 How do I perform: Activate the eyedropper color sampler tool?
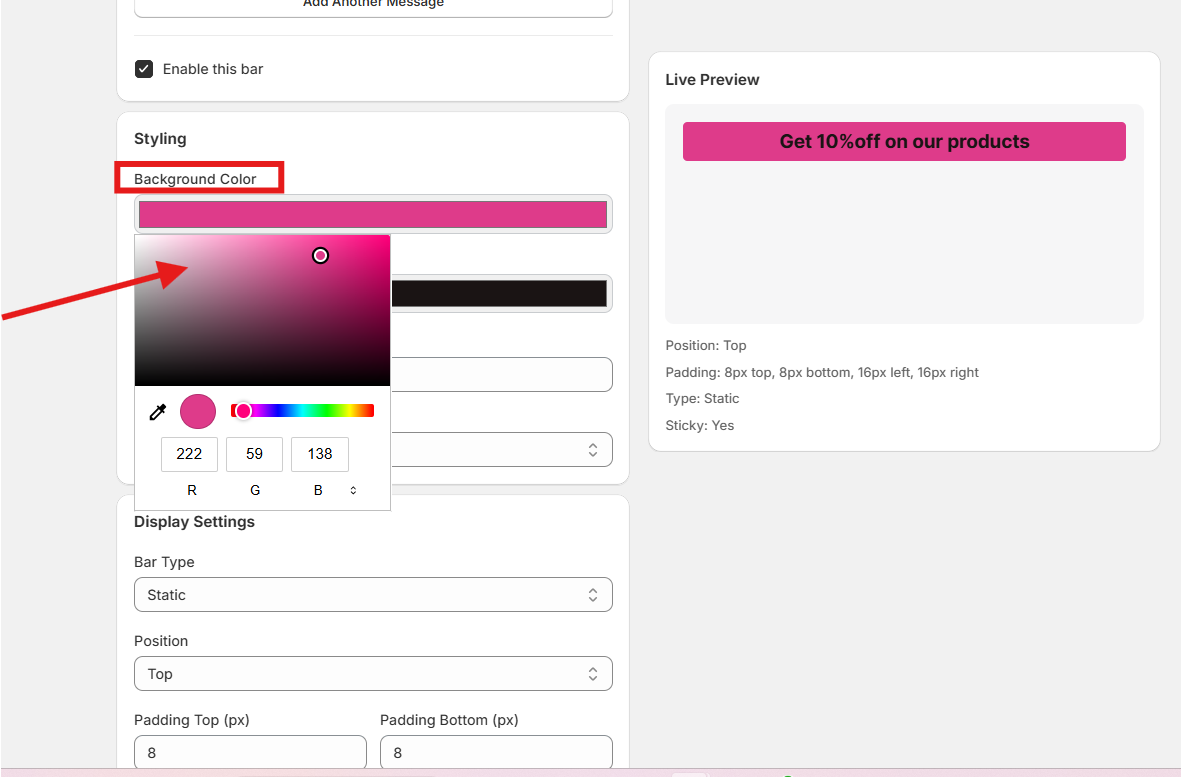click(157, 412)
